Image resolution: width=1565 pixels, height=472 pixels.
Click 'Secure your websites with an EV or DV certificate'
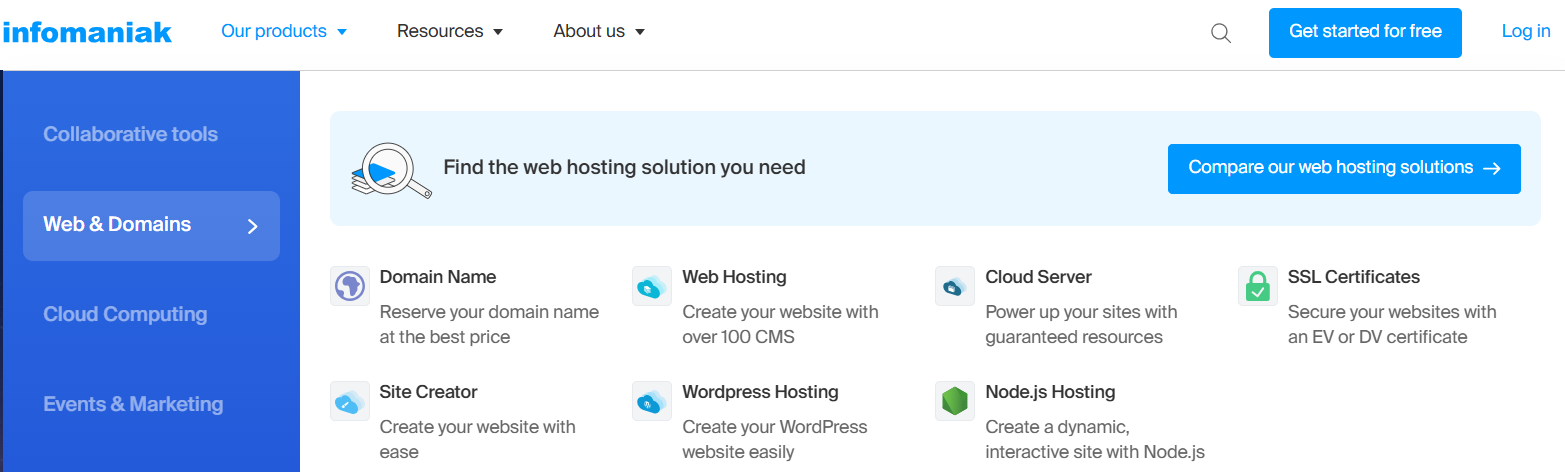point(1392,325)
